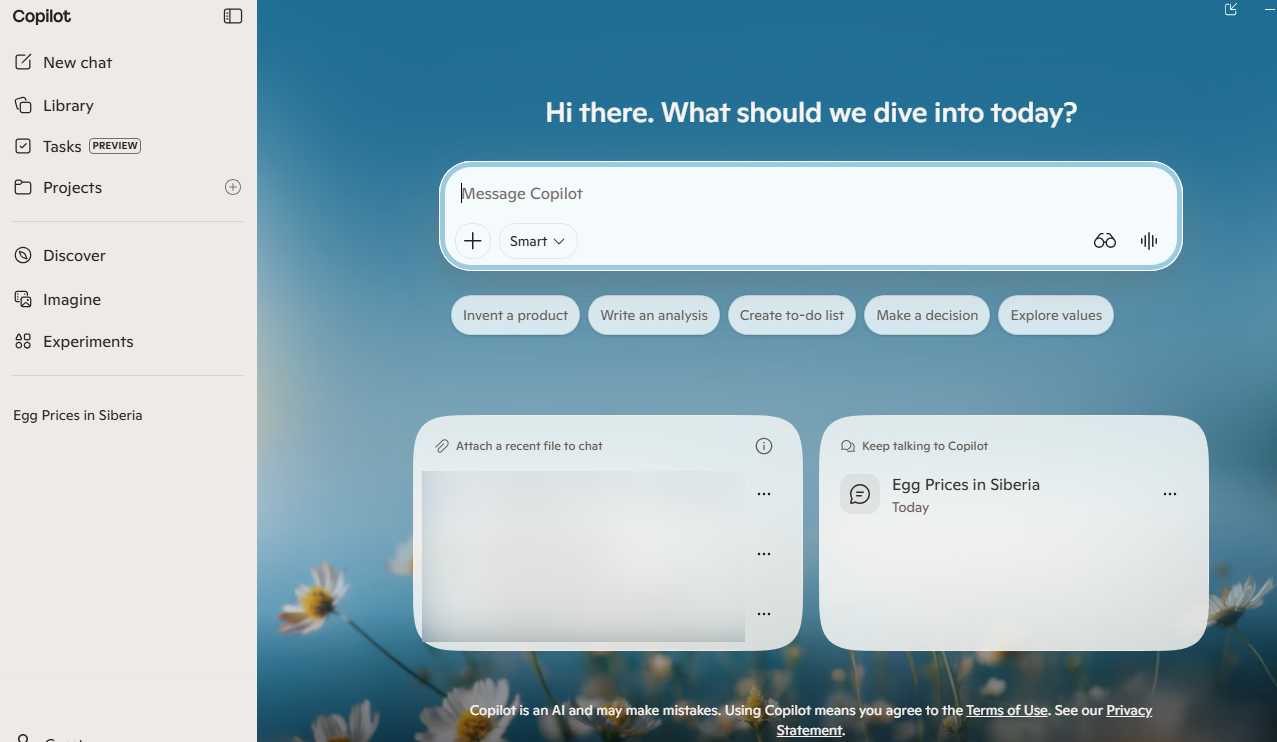Open the Terms of Use link
The height and width of the screenshot is (742, 1277).
click(1007, 710)
